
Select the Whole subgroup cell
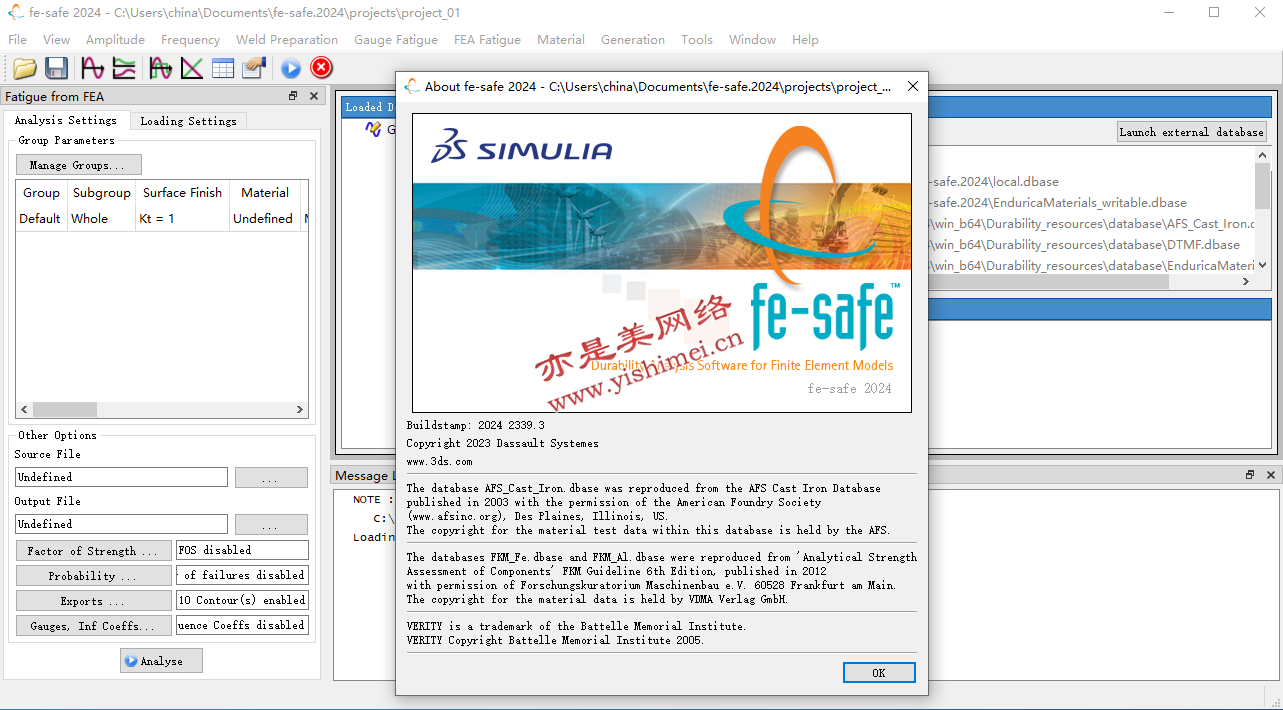(101, 218)
